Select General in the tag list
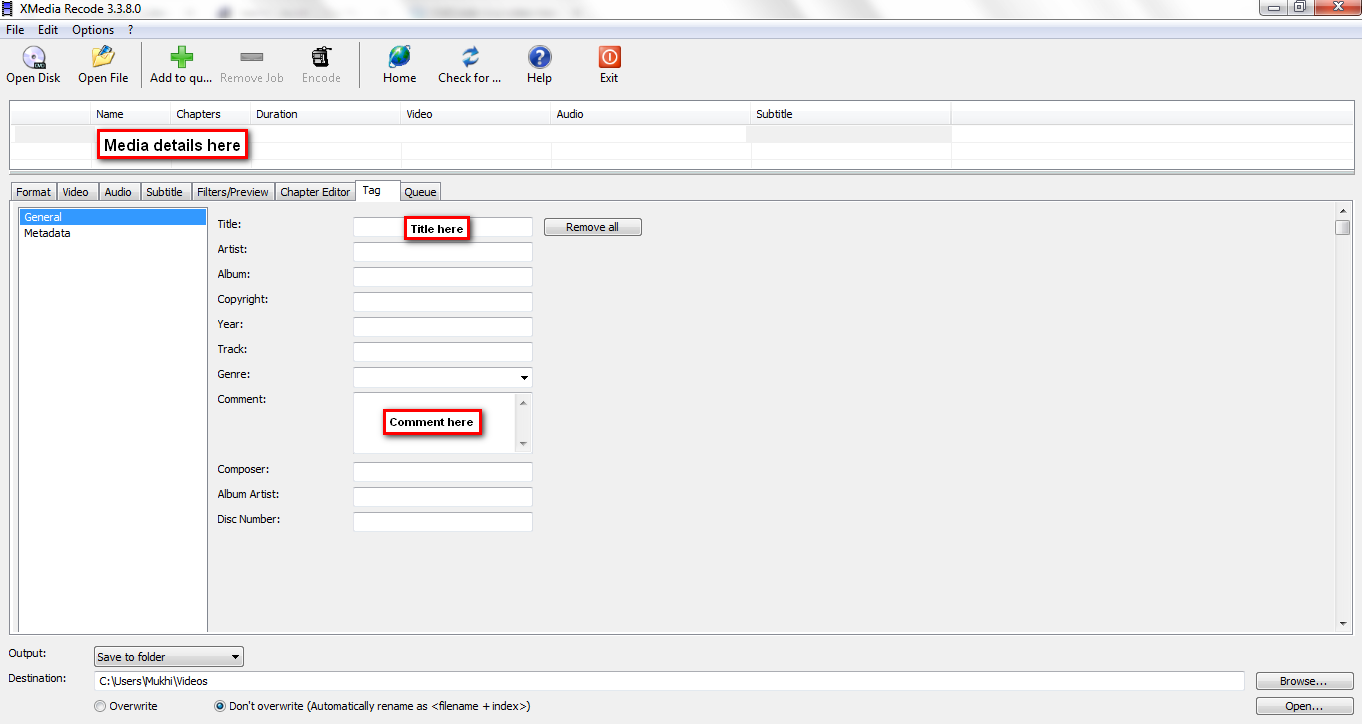 point(113,217)
